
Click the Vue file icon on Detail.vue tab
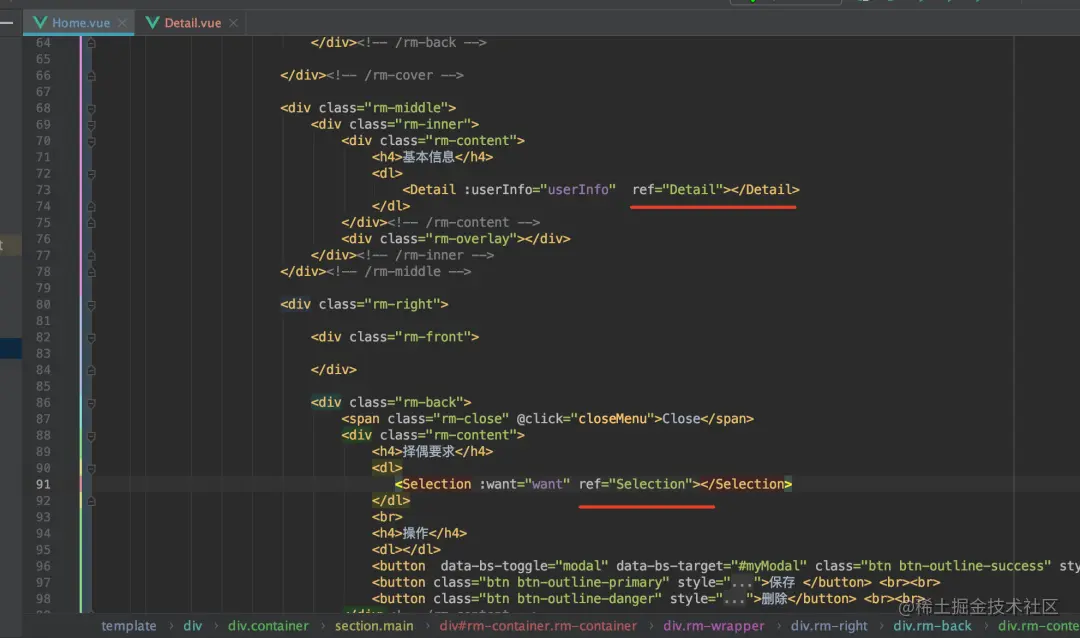click(152, 23)
